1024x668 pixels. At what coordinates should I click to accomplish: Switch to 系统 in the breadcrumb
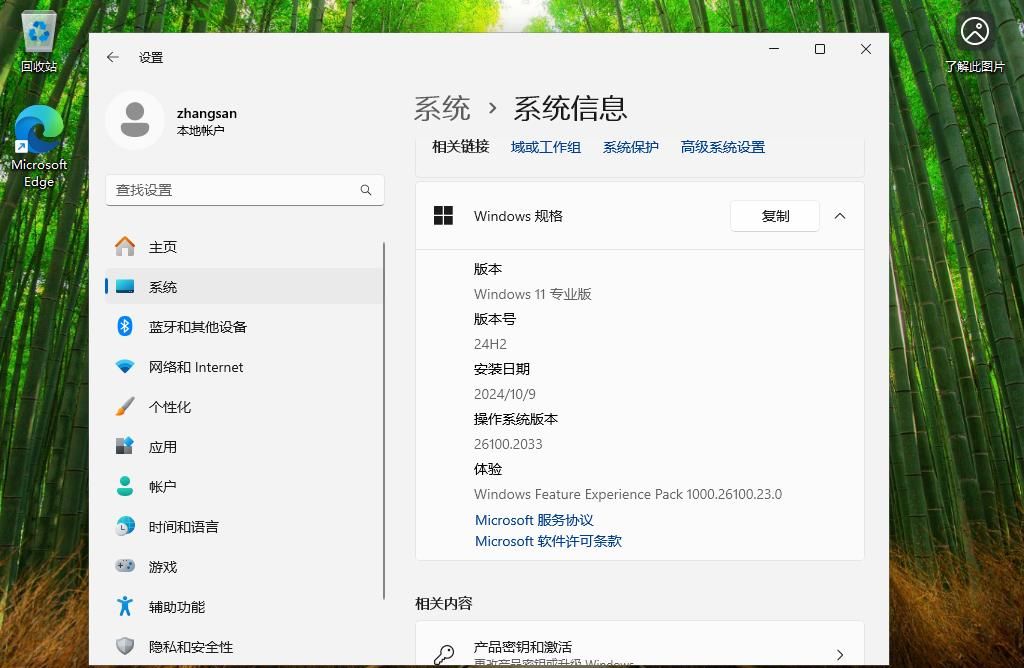point(441,108)
